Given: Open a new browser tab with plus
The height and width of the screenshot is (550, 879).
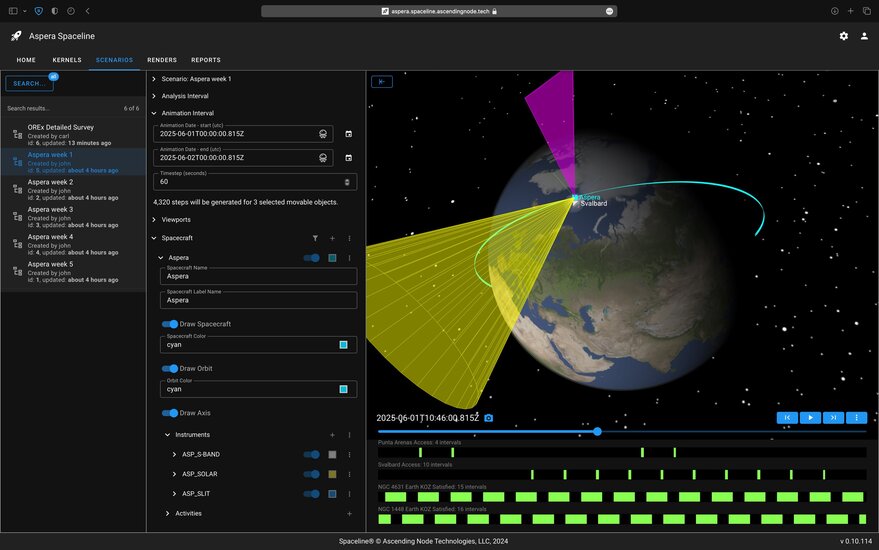Looking at the screenshot, I should tap(850, 11).
